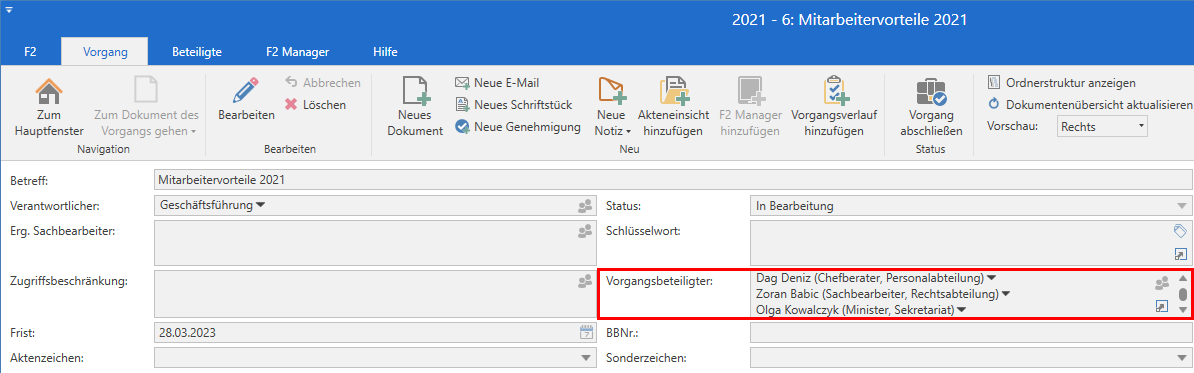Click the Vorgangsbeteiligter scrollbar down arrow
This screenshot has width=1194, height=373.
tap(1183, 310)
